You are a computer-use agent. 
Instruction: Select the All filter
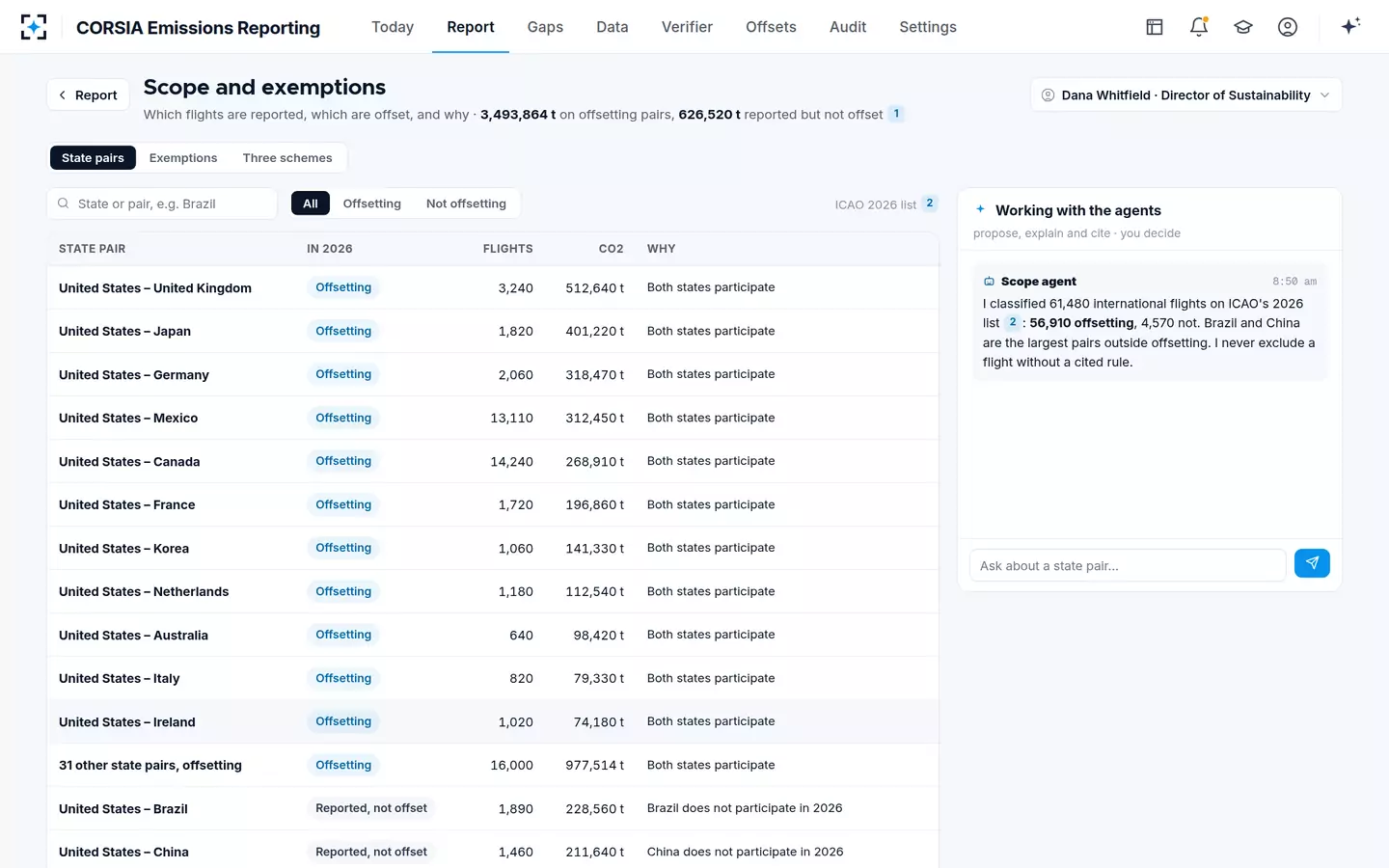pyautogui.click(x=311, y=203)
